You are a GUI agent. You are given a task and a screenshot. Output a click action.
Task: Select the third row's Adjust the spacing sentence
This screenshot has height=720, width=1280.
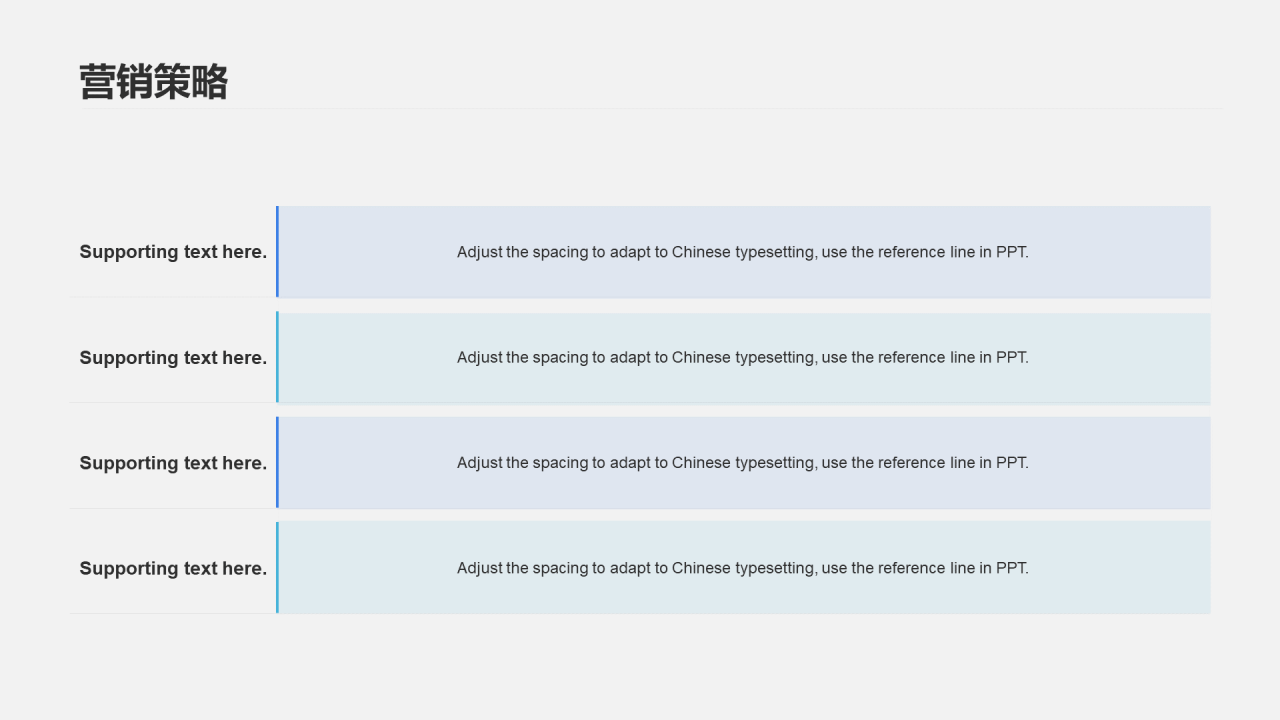click(743, 462)
